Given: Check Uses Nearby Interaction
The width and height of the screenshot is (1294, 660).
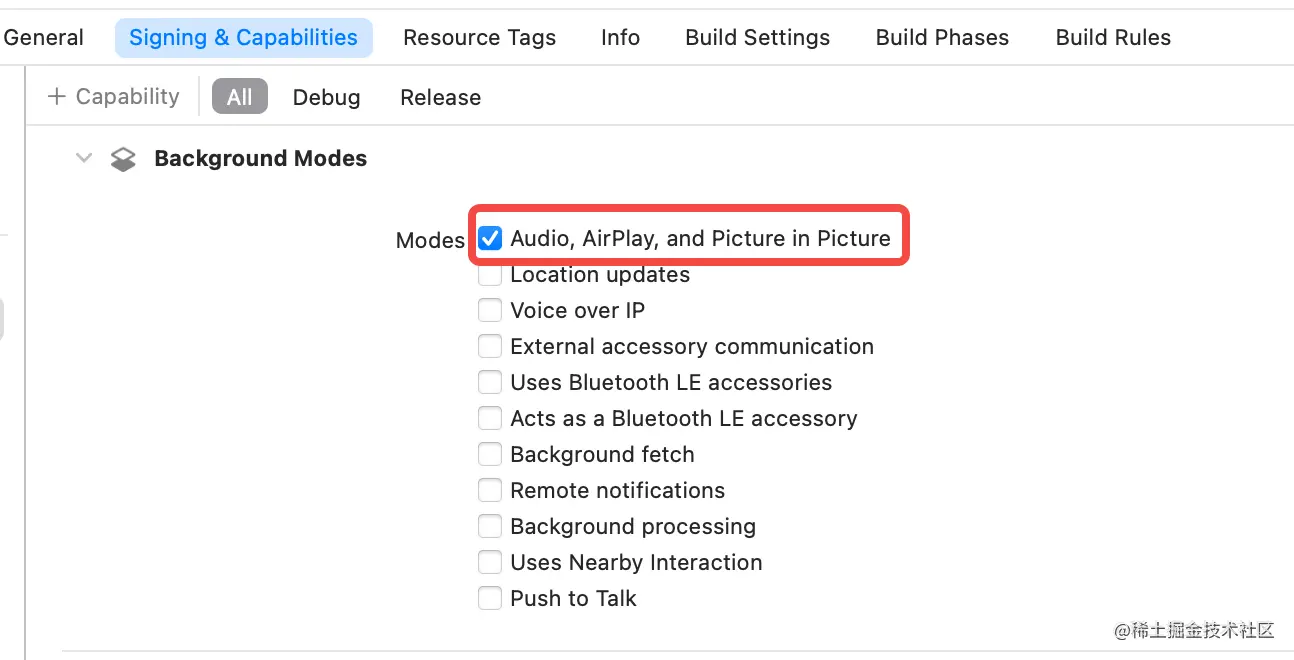Looking at the screenshot, I should click(490, 562).
